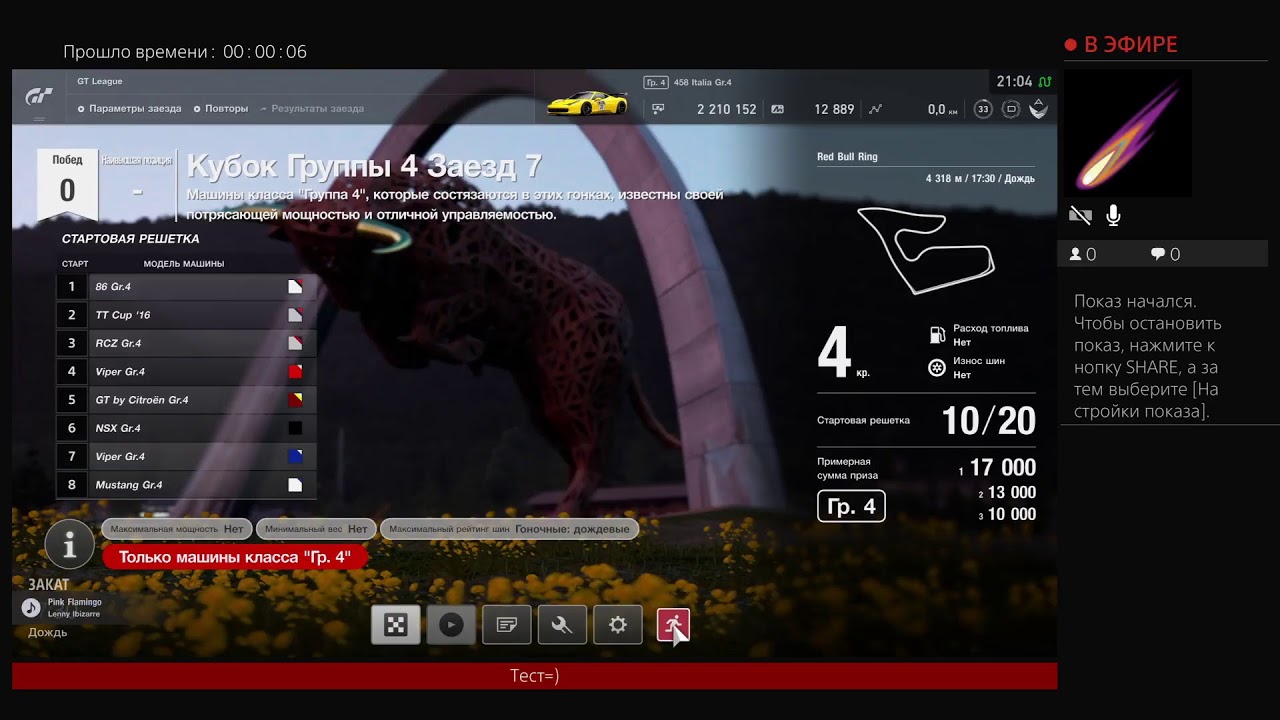The height and width of the screenshot is (720, 1280).
Task: Click the red Только машины класса Гр. 4 banner
Action: coord(234,557)
